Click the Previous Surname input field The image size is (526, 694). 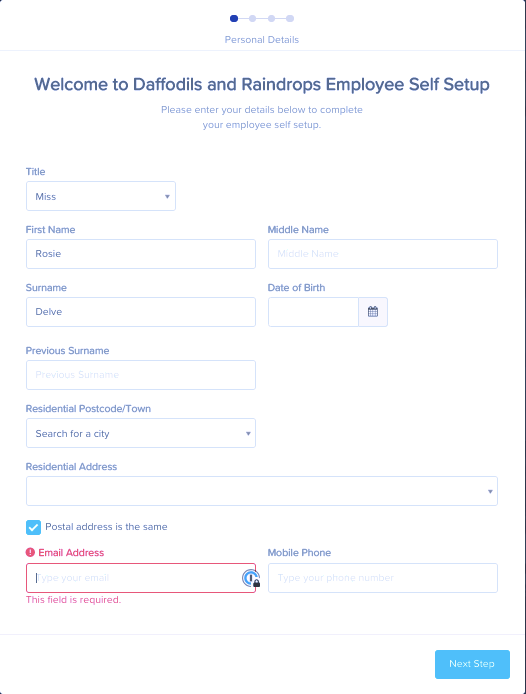coord(141,375)
